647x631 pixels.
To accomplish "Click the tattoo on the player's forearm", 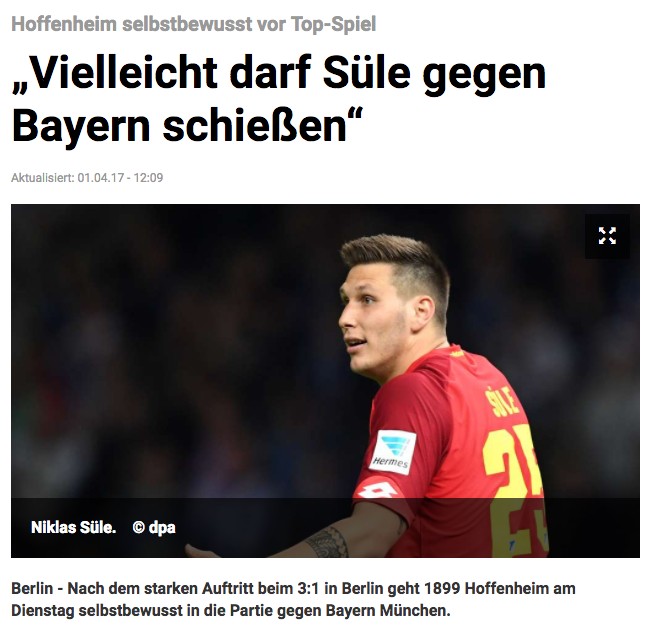I will (x=328, y=542).
